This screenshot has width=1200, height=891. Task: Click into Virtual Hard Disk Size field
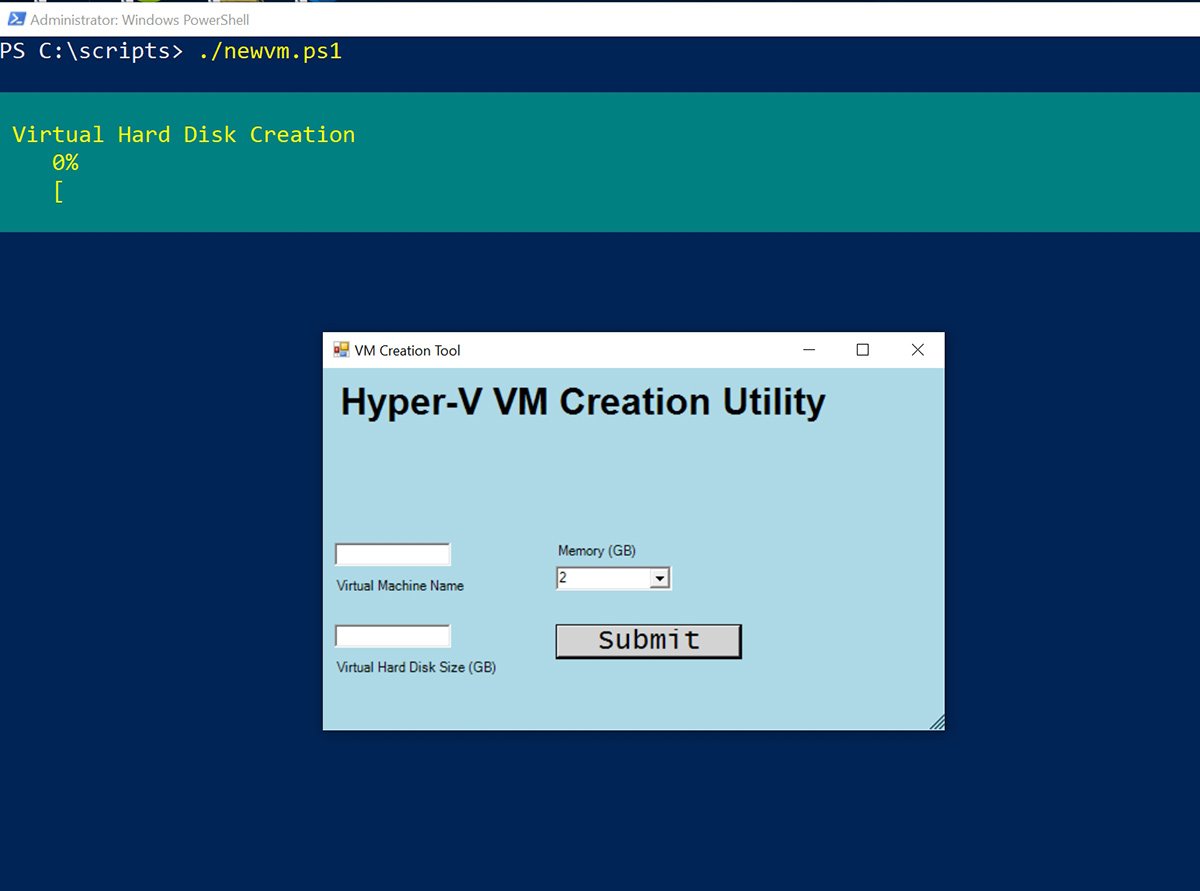[x=392, y=636]
